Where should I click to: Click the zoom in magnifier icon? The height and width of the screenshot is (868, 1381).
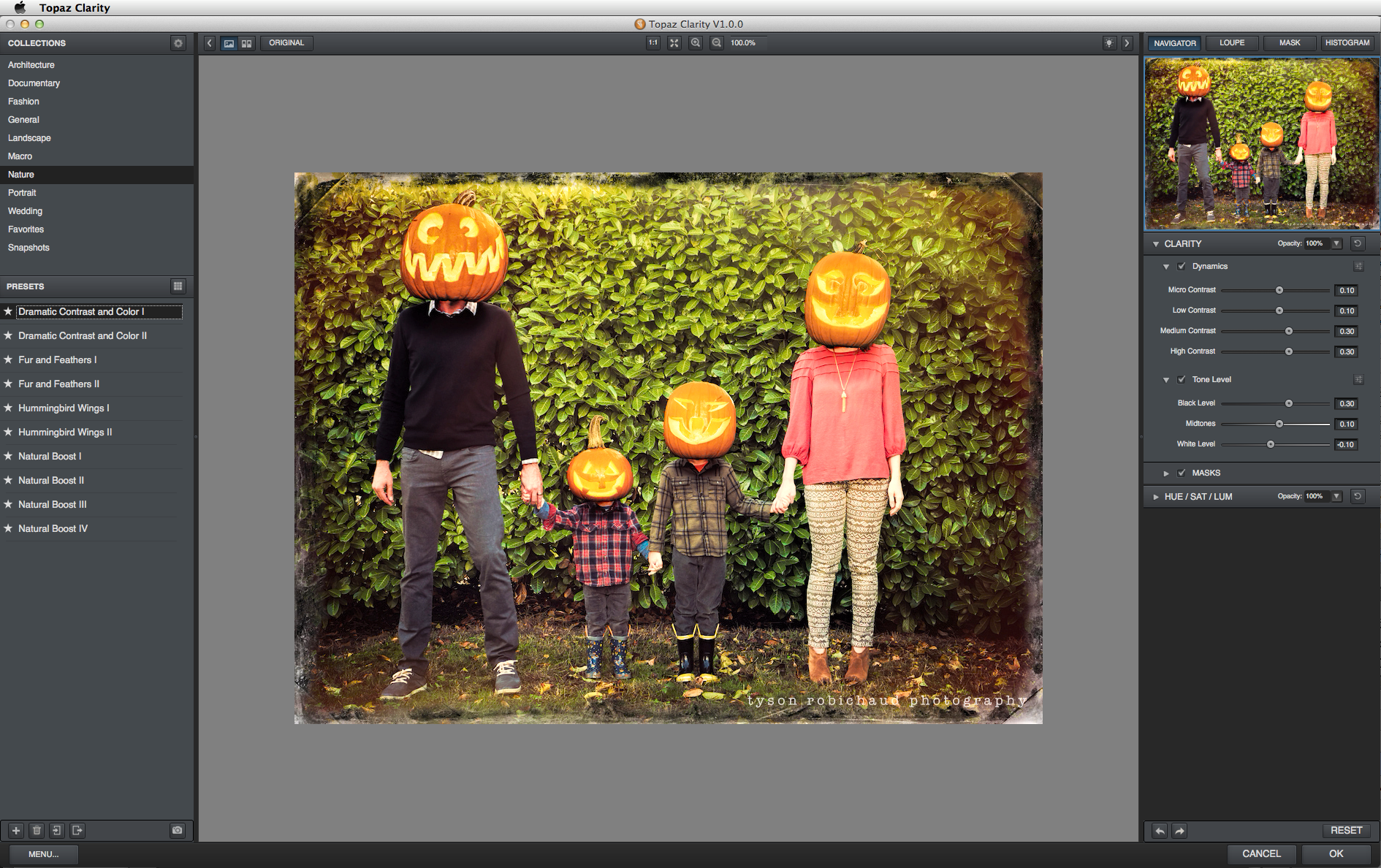696,43
